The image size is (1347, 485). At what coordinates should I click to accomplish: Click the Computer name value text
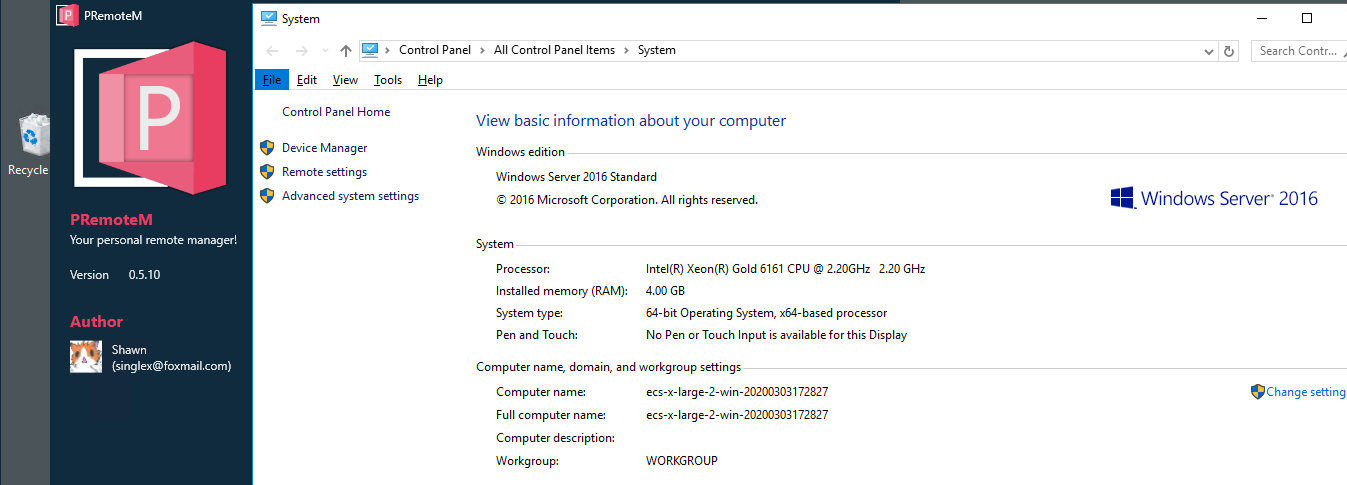point(737,392)
